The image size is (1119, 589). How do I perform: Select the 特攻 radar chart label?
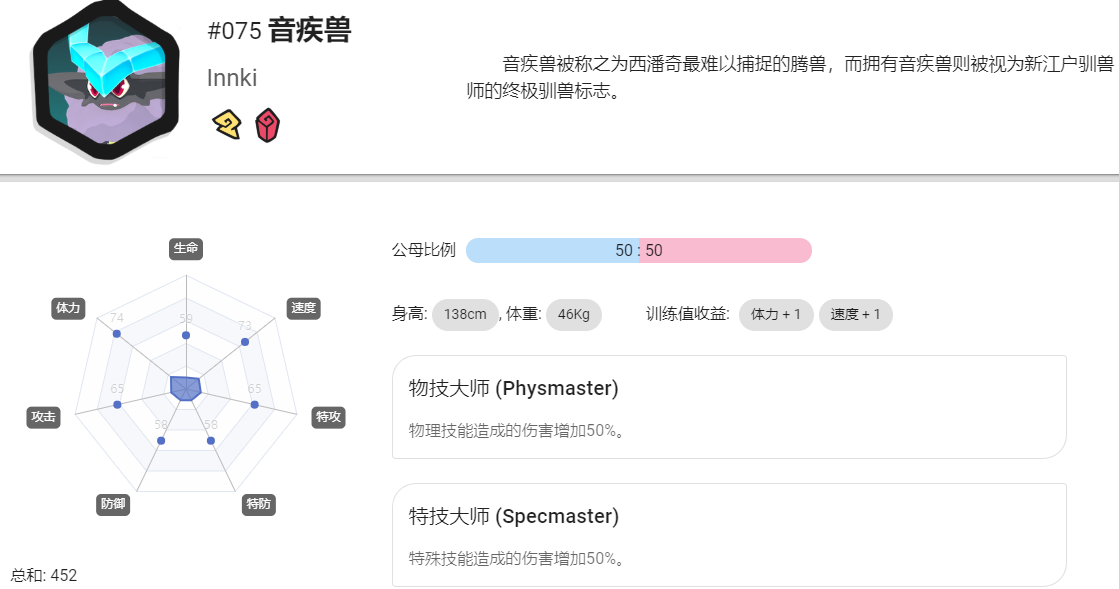point(328,417)
